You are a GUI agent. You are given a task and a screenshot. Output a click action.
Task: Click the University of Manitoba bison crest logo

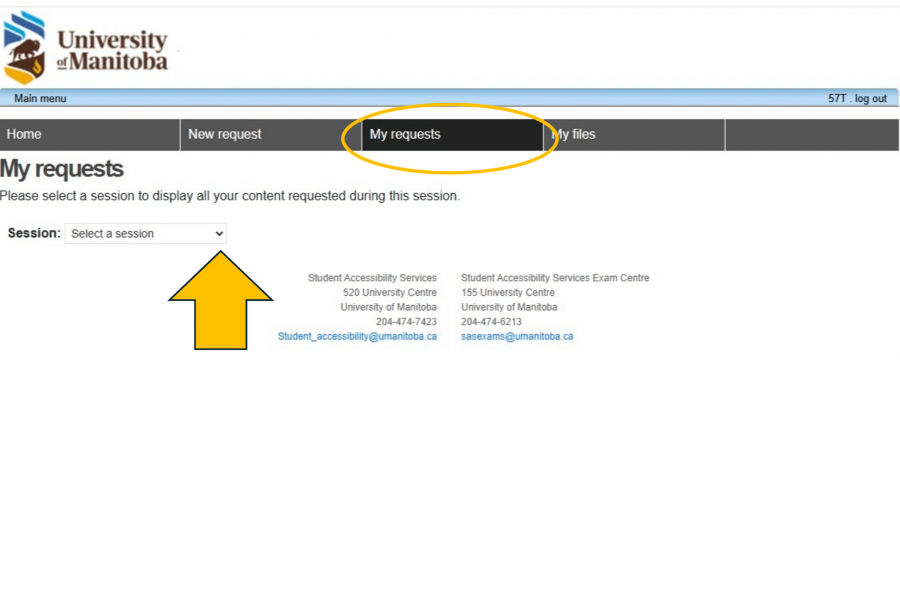[25, 47]
